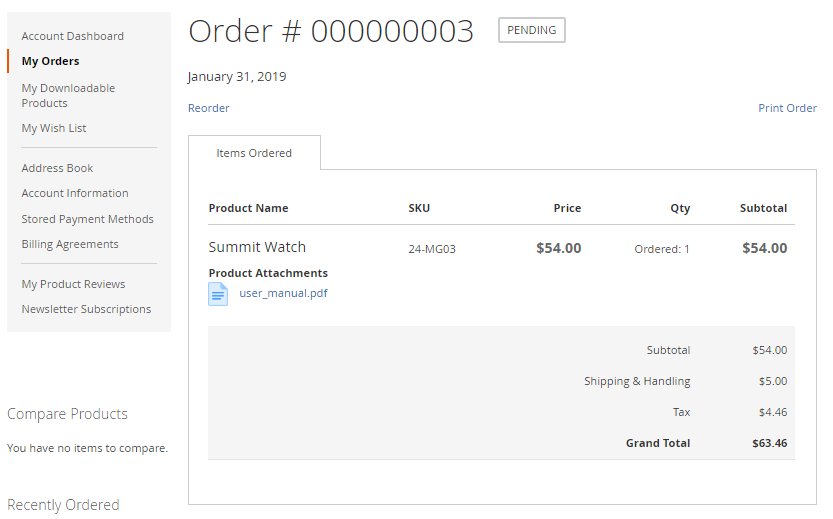Click the Order # 000000003 heading
833x519 pixels.
click(x=331, y=32)
